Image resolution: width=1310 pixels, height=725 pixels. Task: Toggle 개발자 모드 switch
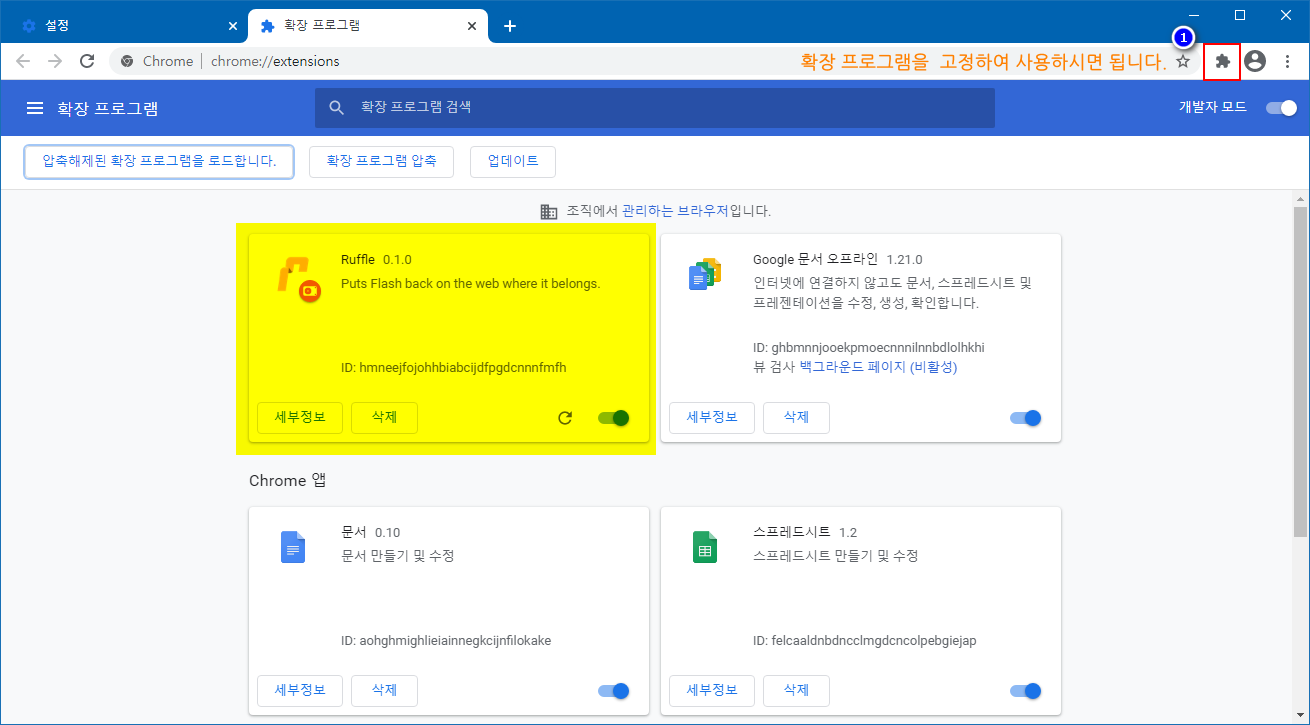tap(1281, 108)
